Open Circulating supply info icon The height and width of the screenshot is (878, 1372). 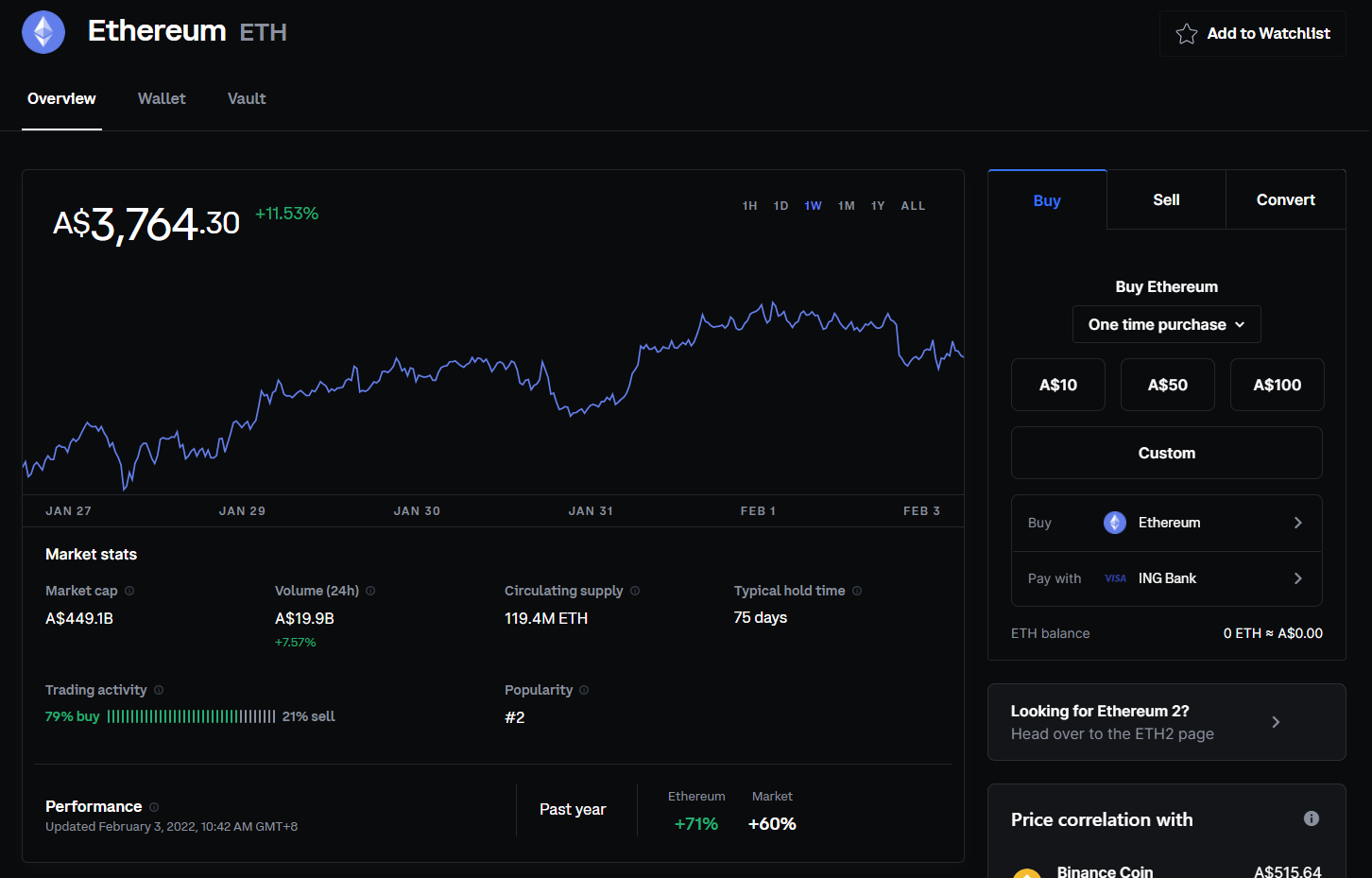[635, 591]
